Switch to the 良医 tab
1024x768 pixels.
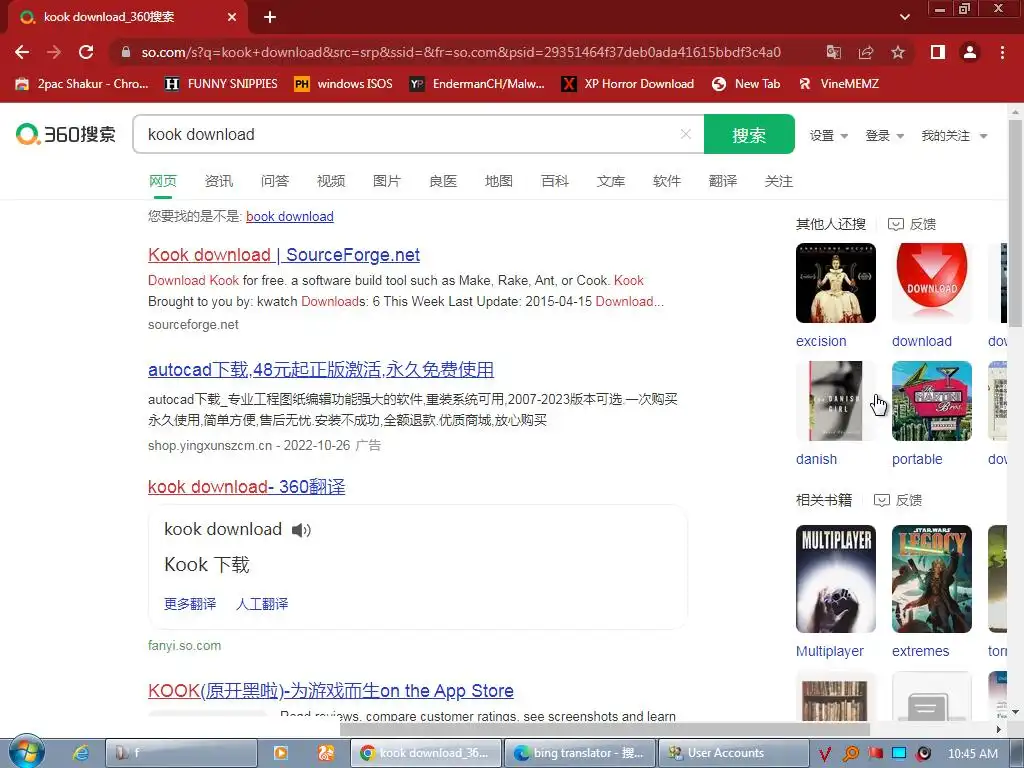pos(443,181)
